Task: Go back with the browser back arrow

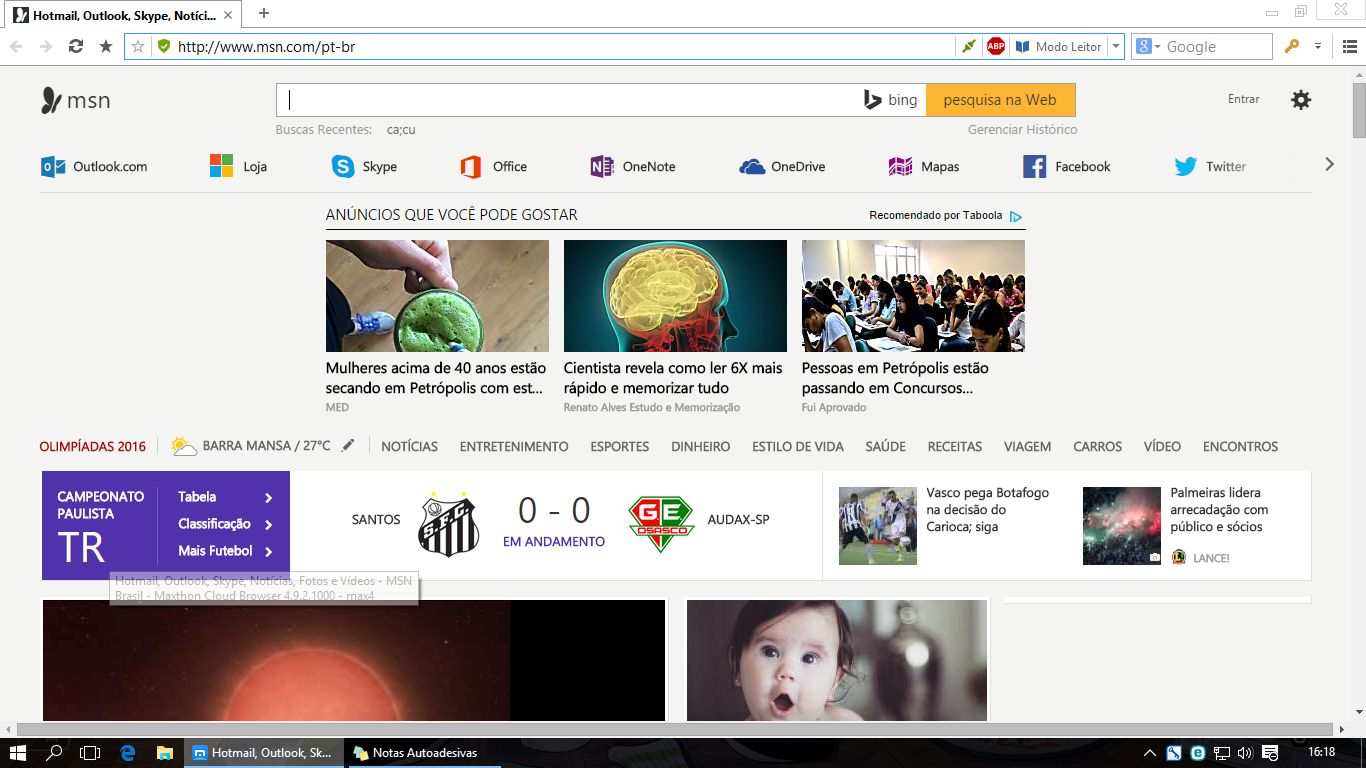Action: coord(16,46)
